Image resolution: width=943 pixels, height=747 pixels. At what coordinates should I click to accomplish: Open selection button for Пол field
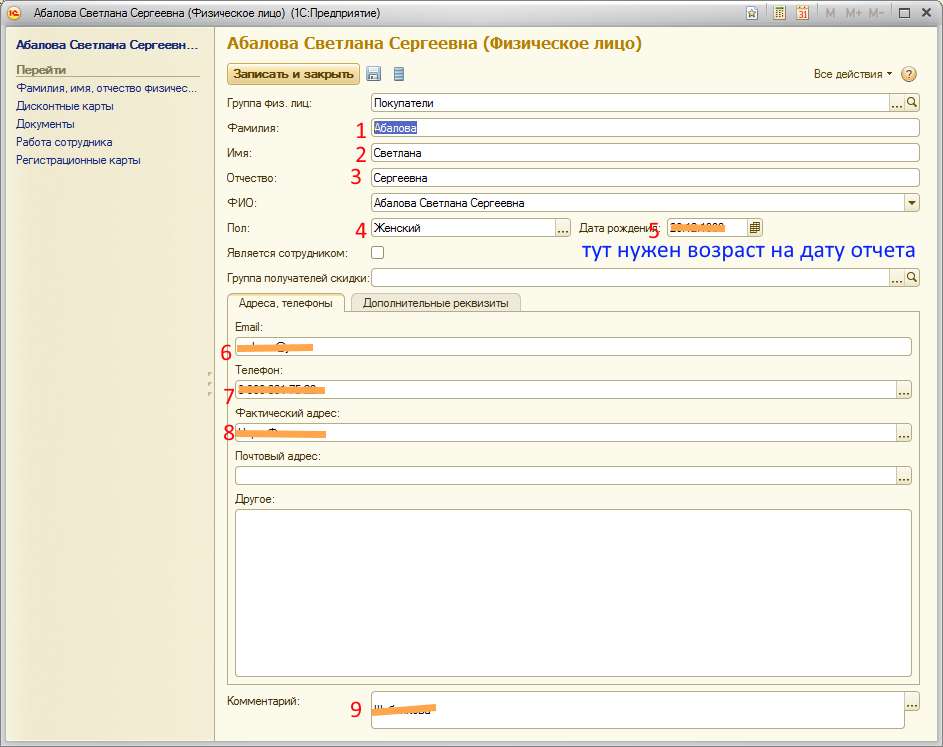click(562, 228)
